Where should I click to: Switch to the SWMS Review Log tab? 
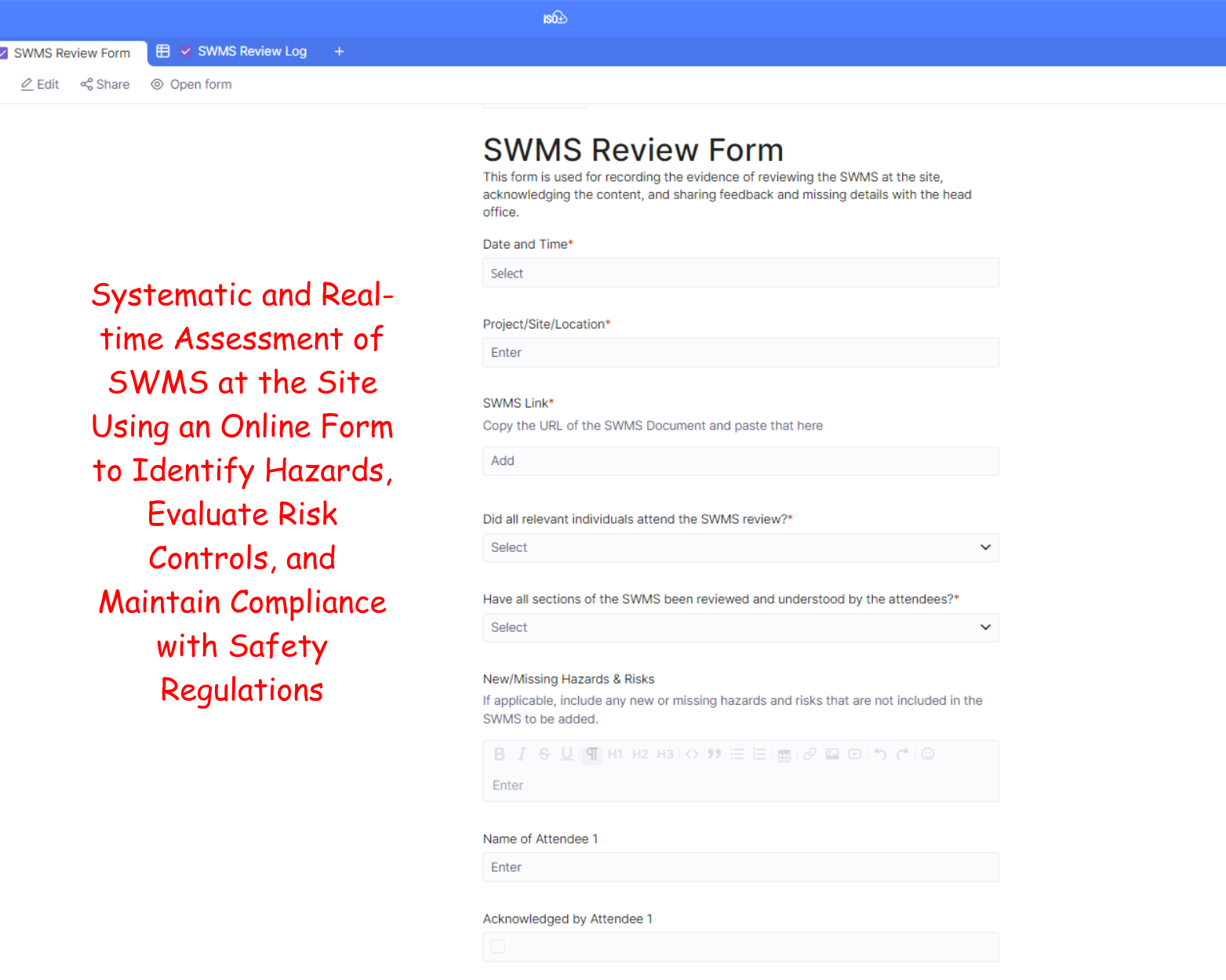coord(251,52)
